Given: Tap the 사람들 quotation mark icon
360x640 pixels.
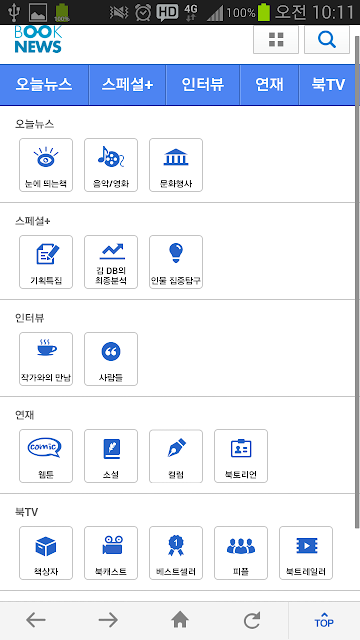Looking at the screenshot, I should point(111,359).
